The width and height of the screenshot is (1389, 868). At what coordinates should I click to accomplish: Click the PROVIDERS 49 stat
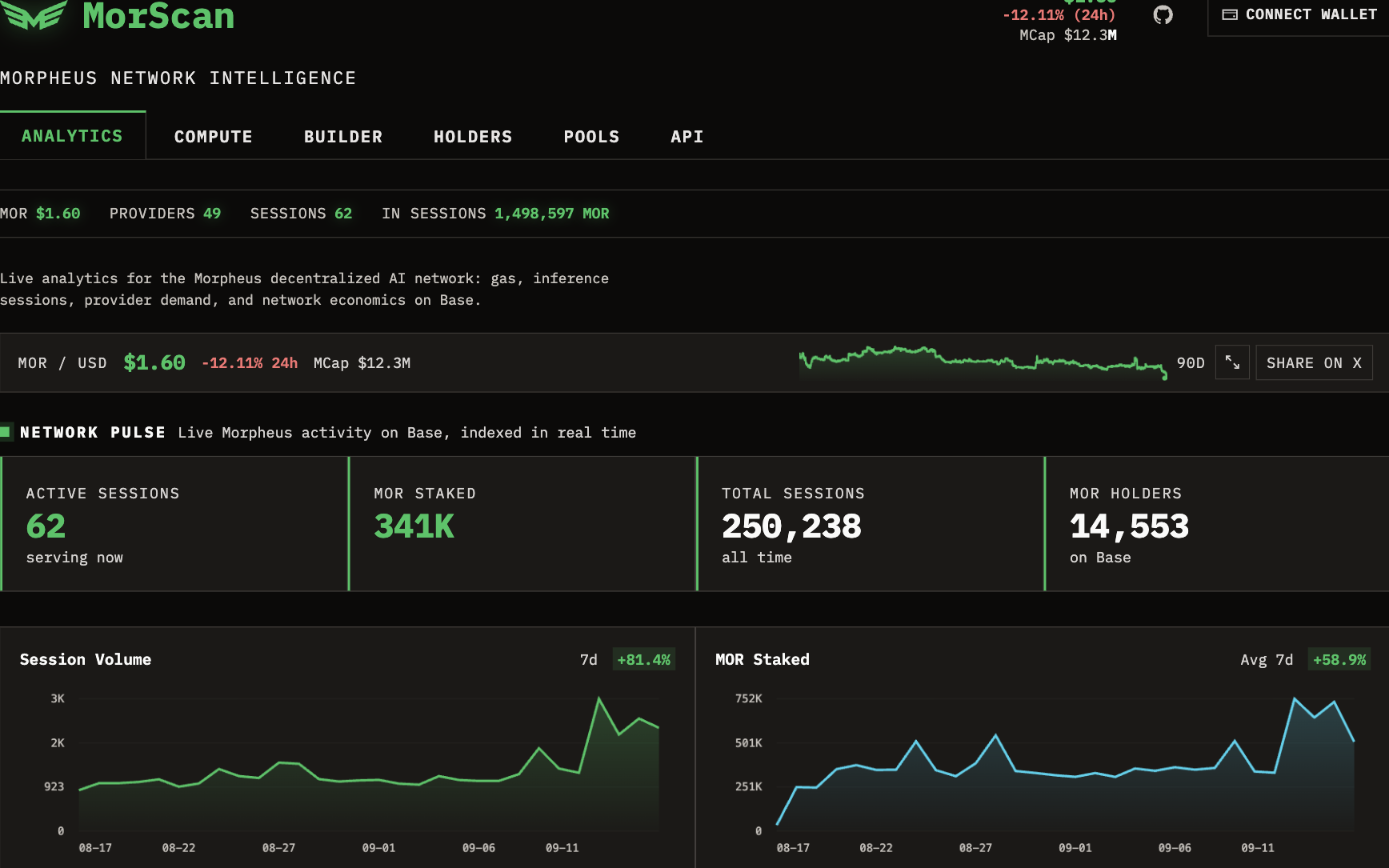point(165,213)
